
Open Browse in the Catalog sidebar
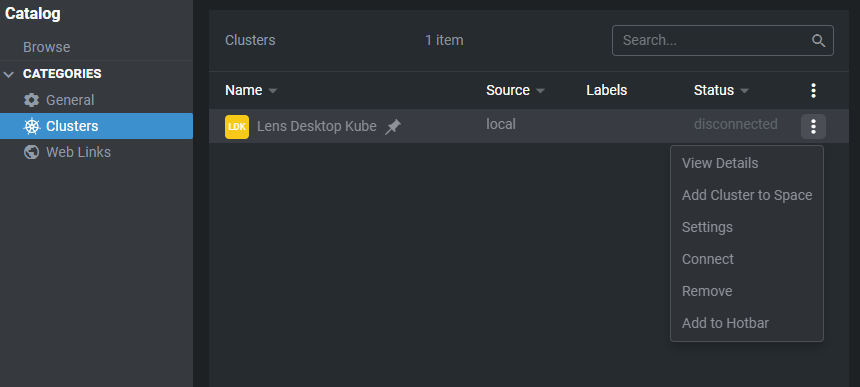point(47,47)
